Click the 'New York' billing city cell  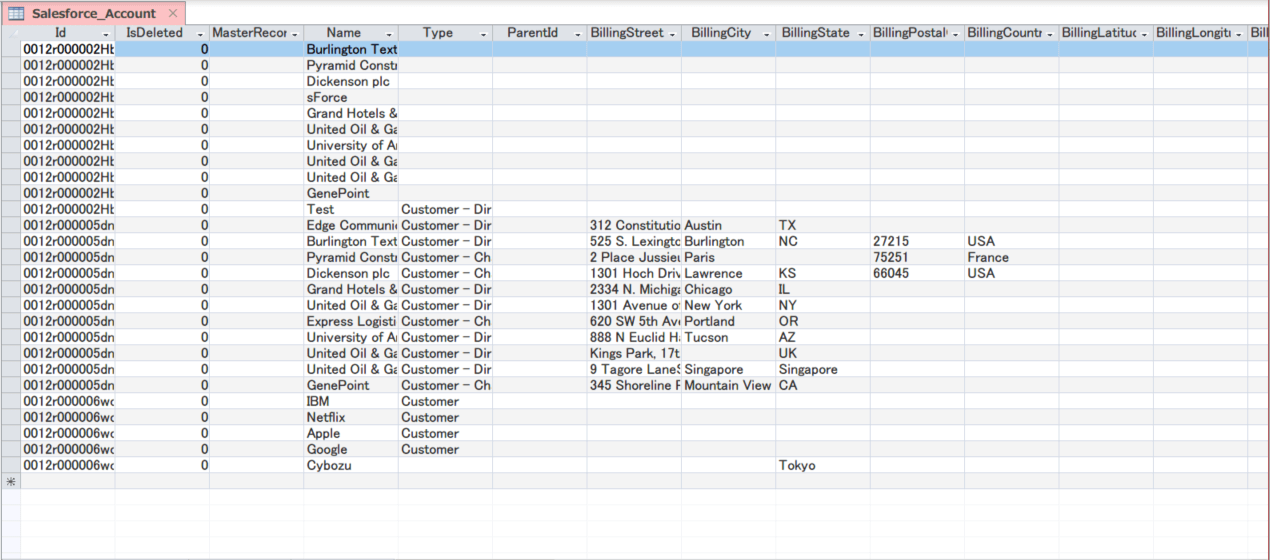point(728,305)
